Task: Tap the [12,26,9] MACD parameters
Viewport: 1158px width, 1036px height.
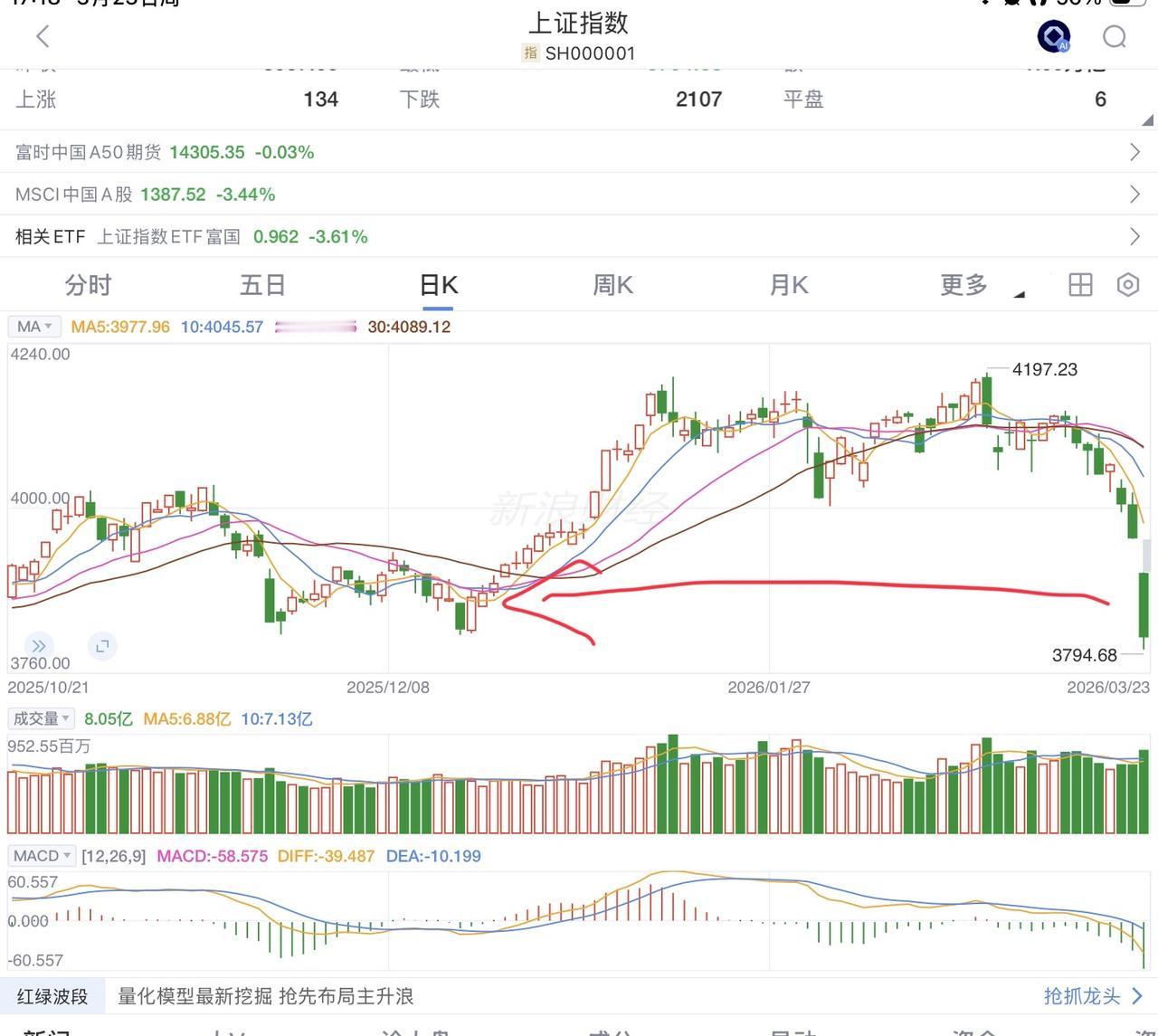Action: (x=113, y=856)
